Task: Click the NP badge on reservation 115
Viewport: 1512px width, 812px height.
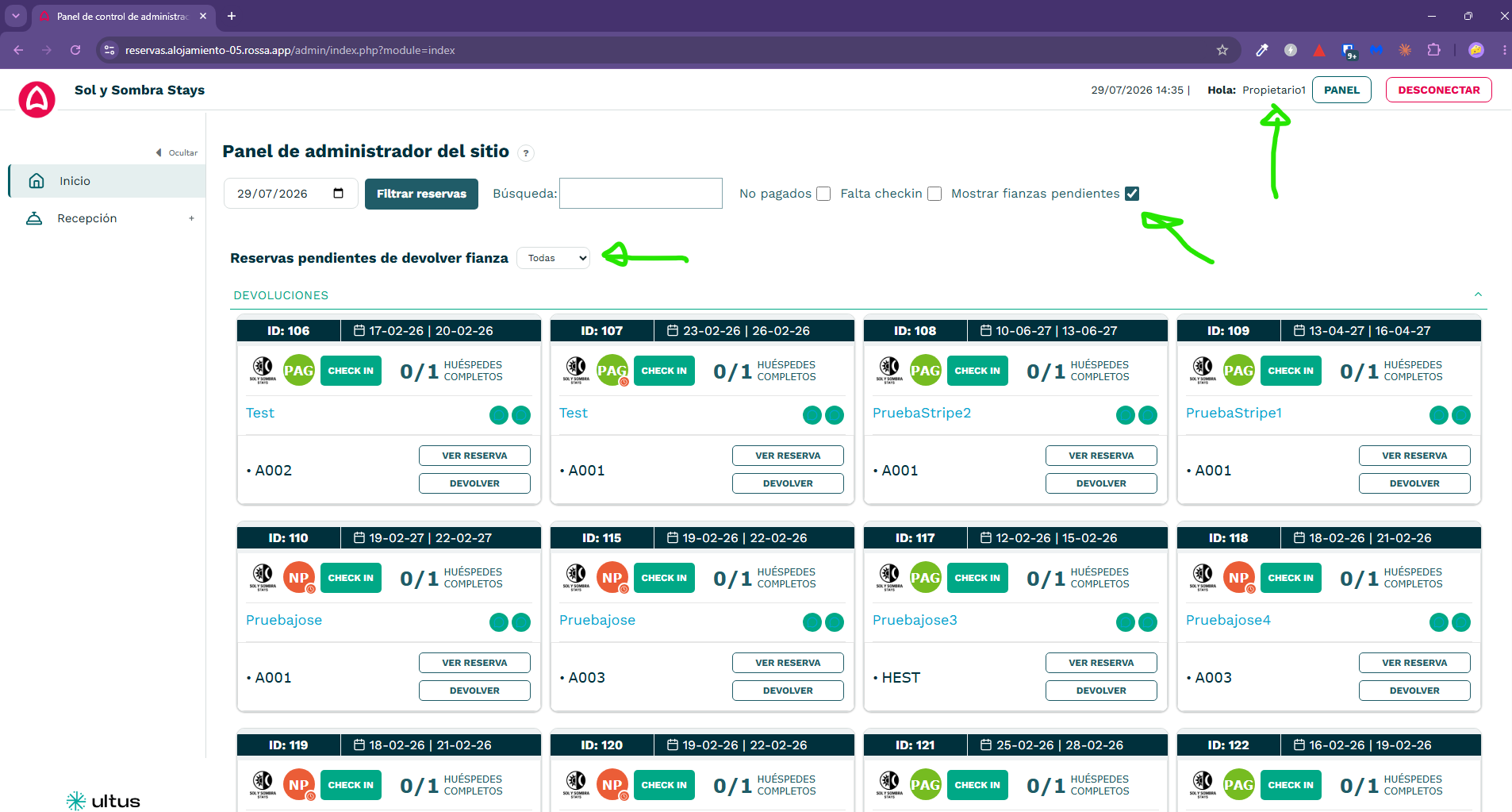Action: click(x=612, y=578)
